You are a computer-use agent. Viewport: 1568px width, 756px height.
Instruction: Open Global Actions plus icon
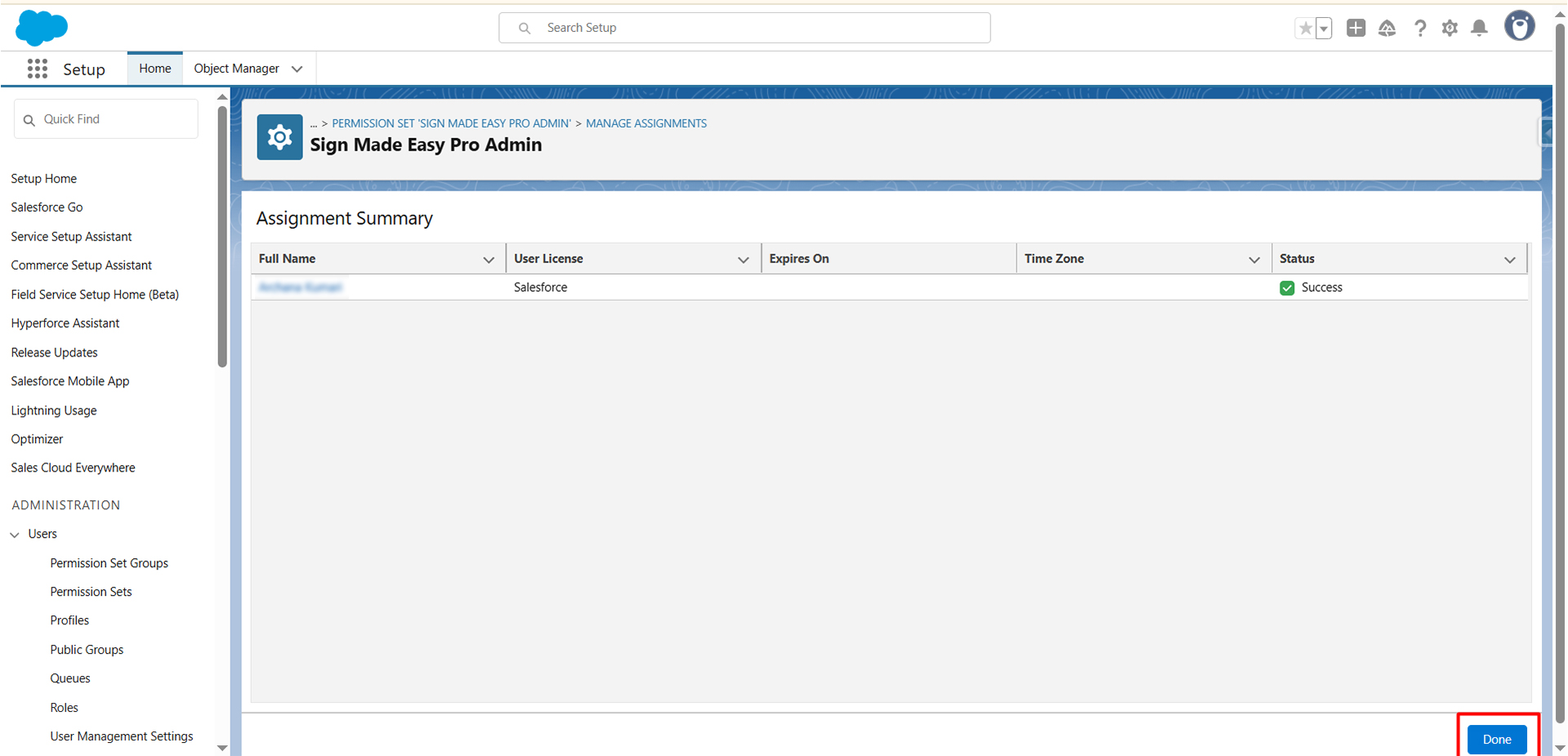(x=1356, y=28)
